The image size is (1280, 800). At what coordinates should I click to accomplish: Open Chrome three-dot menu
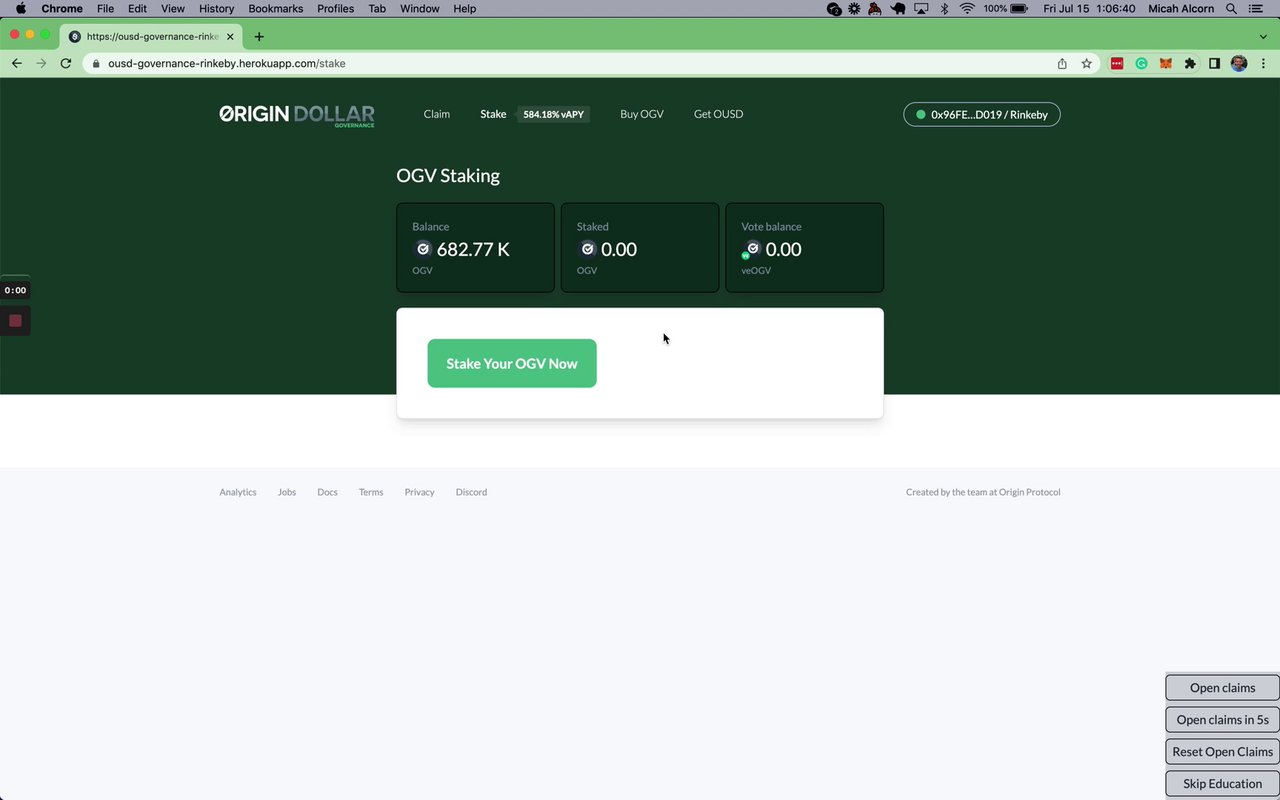(x=1264, y=63)
